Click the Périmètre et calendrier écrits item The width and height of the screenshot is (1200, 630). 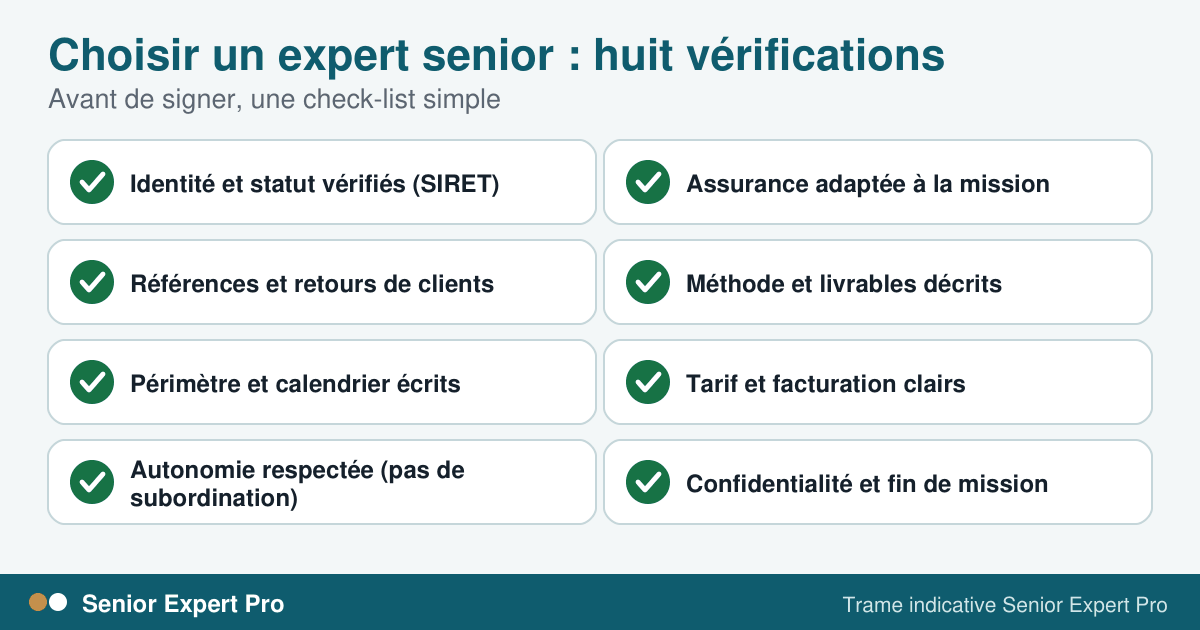(x=322, y=382)
